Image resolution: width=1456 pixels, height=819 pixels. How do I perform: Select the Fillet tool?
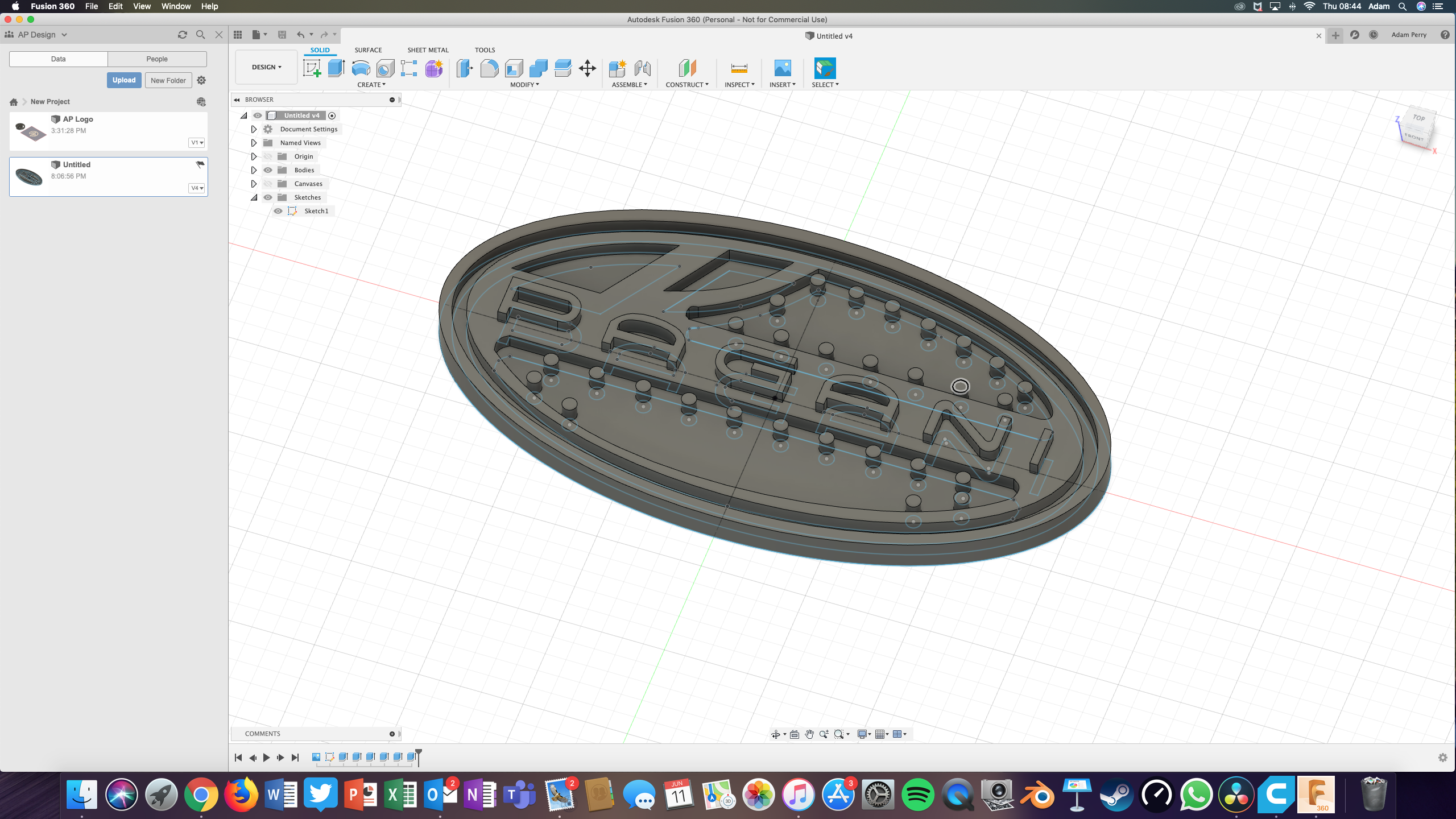point(489,68)
